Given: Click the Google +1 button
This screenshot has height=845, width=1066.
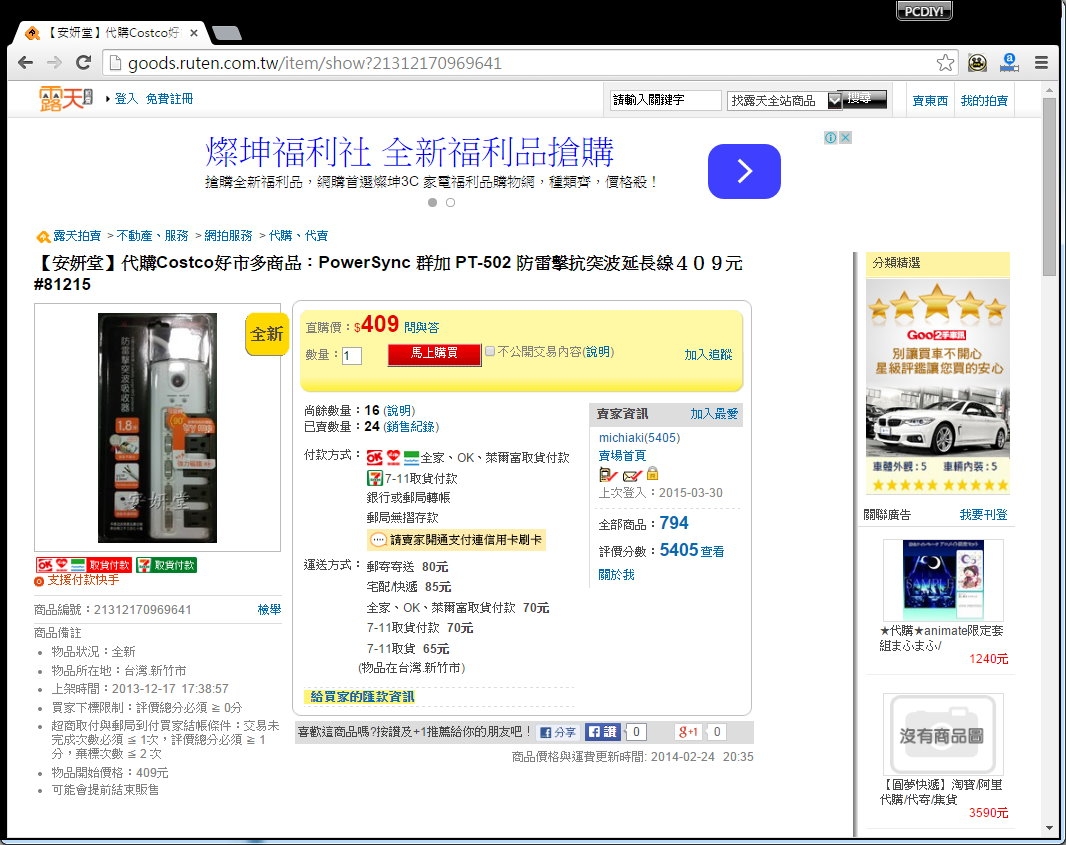Looking at the screenshot, I should 688,731.
